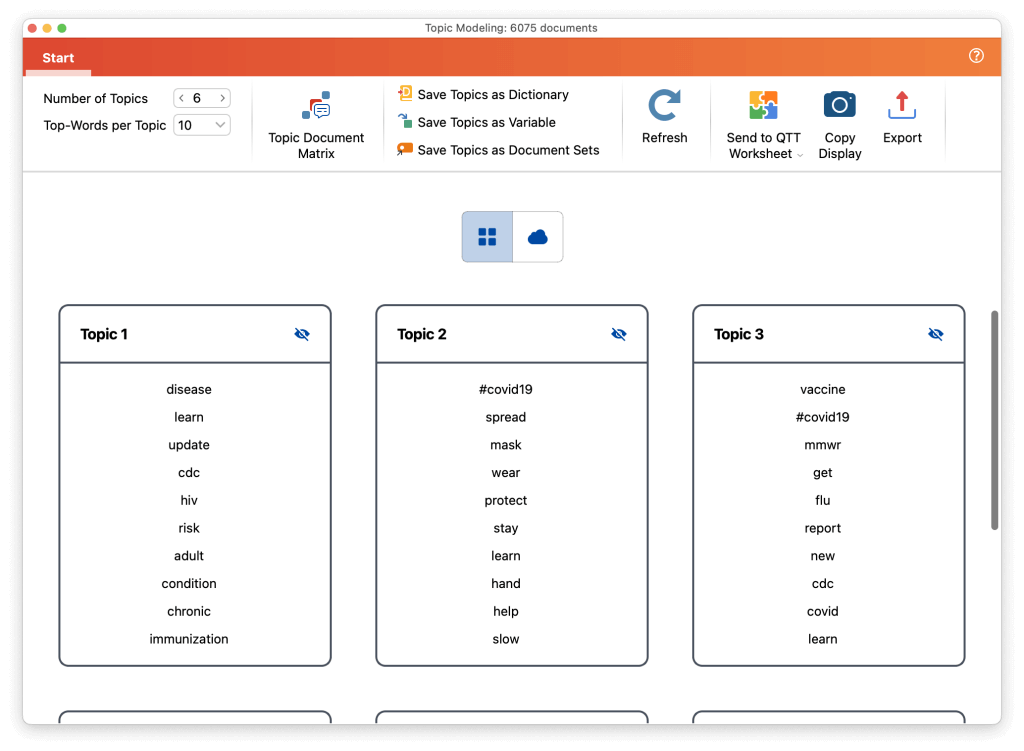Select the grid view button
Screen dimensions: 1024x751
click(x=487, y=236)
